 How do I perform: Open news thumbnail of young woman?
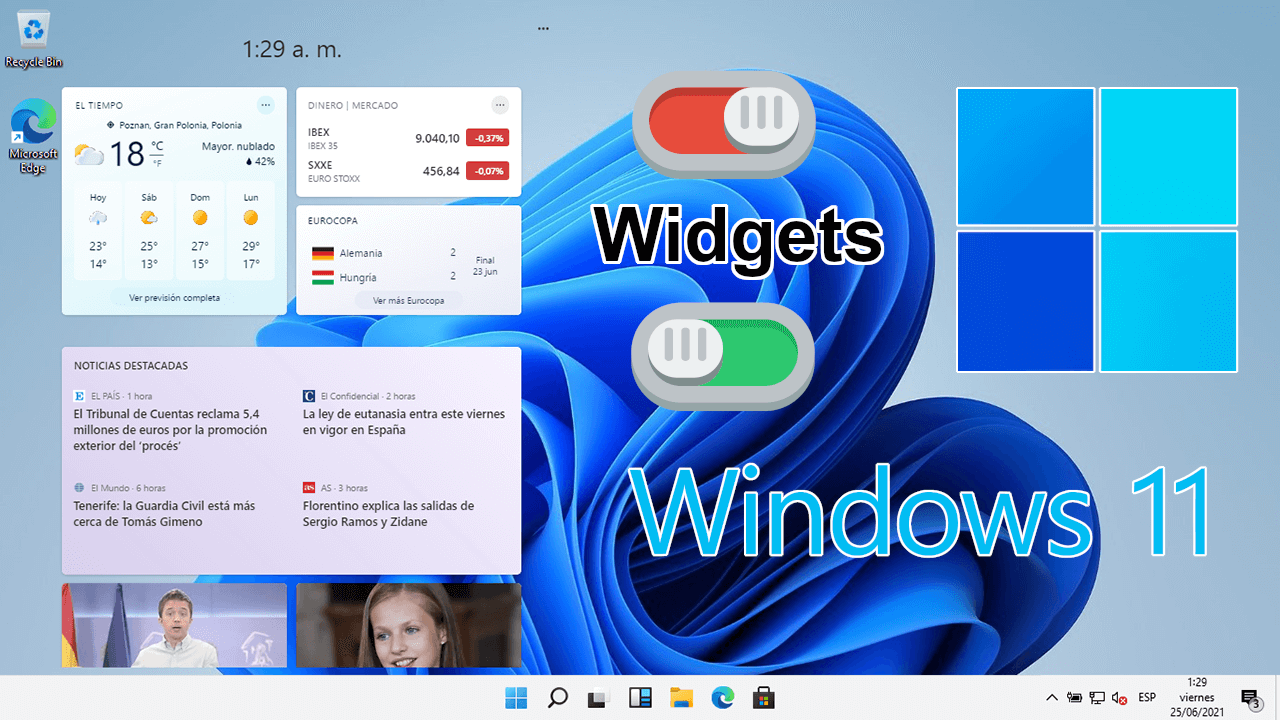coord(408,625)
